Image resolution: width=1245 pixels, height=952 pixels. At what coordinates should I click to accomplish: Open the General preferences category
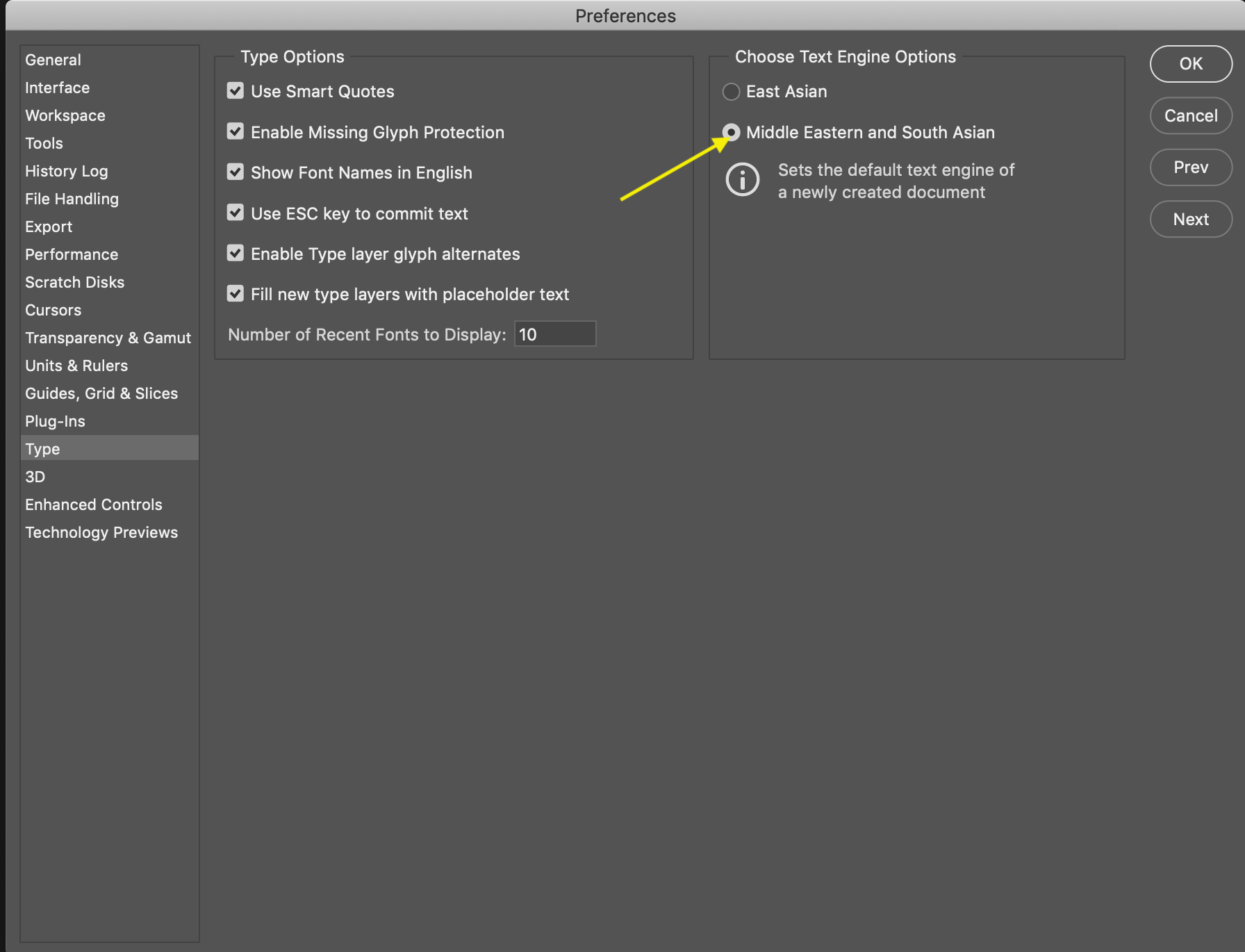pyautogui.click(x=53, y=60)
